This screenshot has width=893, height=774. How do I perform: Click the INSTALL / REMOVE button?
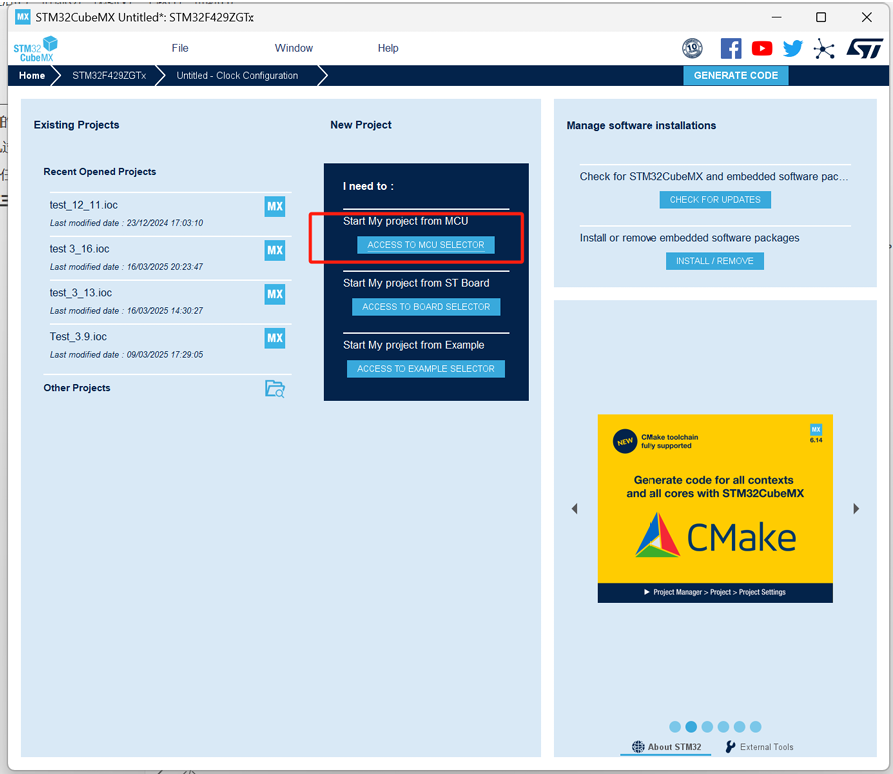click(x=715, y=261)
